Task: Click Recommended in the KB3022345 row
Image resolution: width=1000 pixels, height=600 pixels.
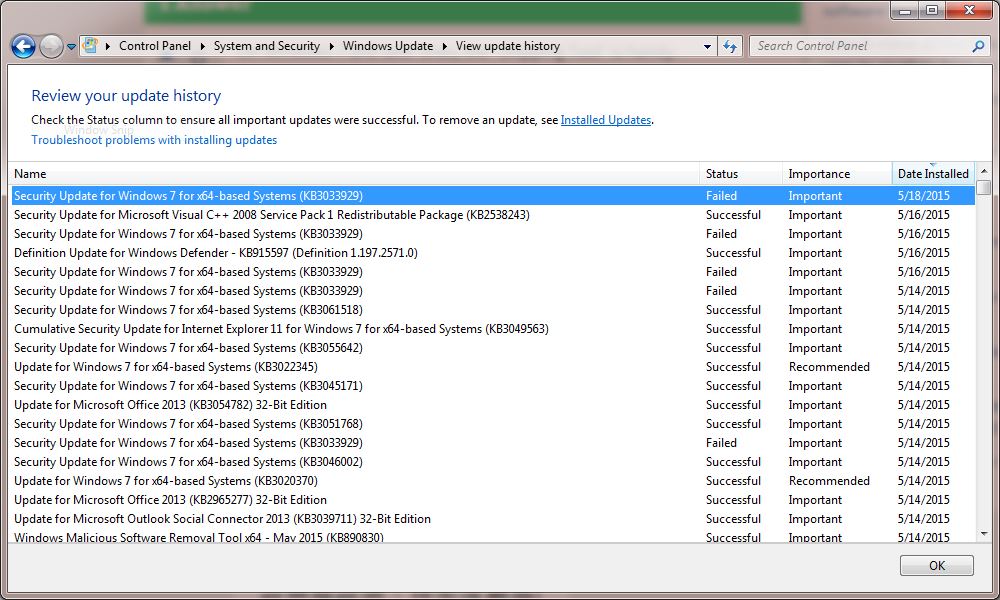Action: click(829, 367)
